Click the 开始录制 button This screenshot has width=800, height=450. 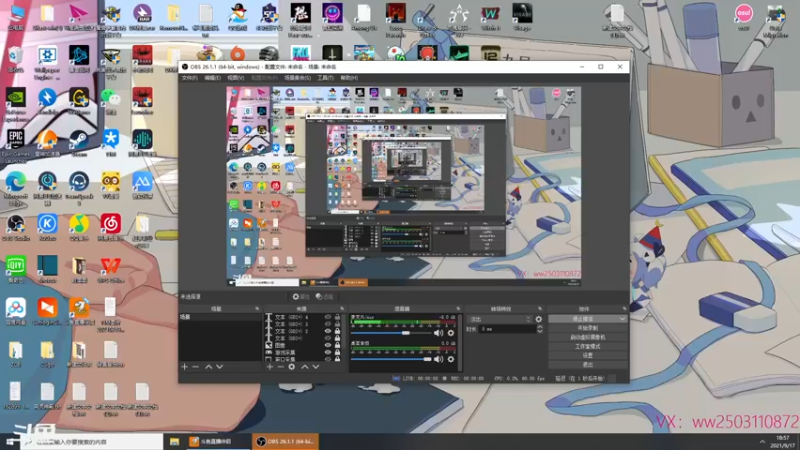tap(587, 328)
